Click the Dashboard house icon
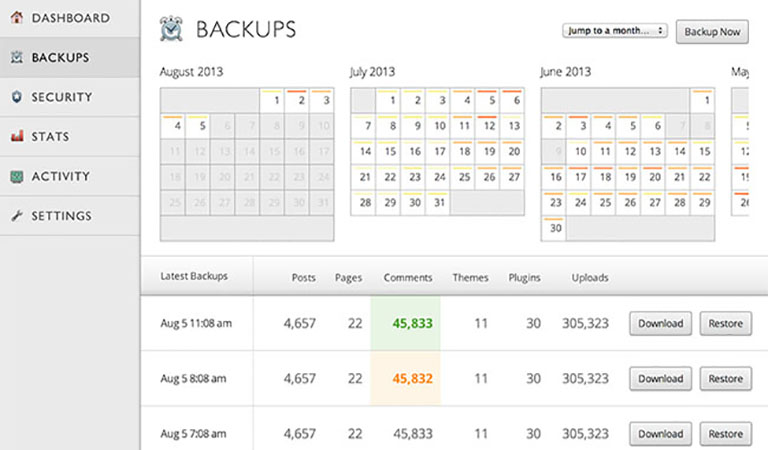This screenshot has width=768, height=450. point(17,18)
